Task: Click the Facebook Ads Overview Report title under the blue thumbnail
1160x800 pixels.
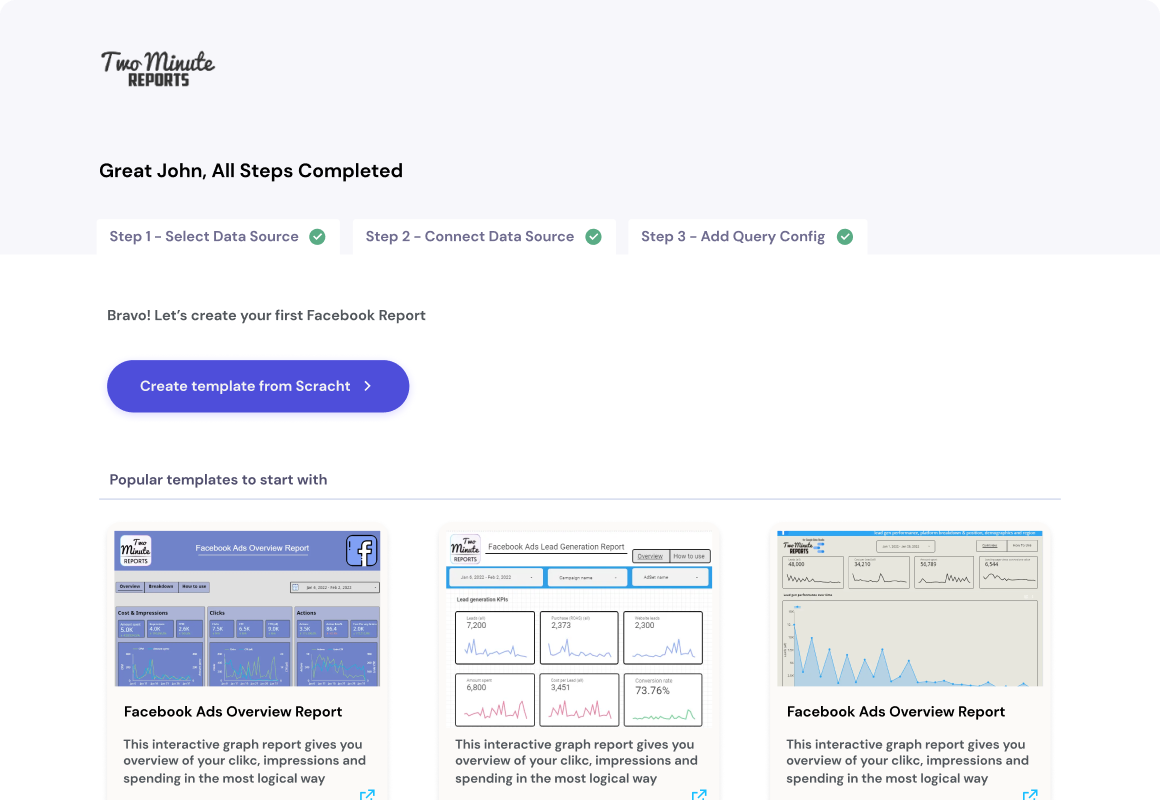Action: (233, 712)
